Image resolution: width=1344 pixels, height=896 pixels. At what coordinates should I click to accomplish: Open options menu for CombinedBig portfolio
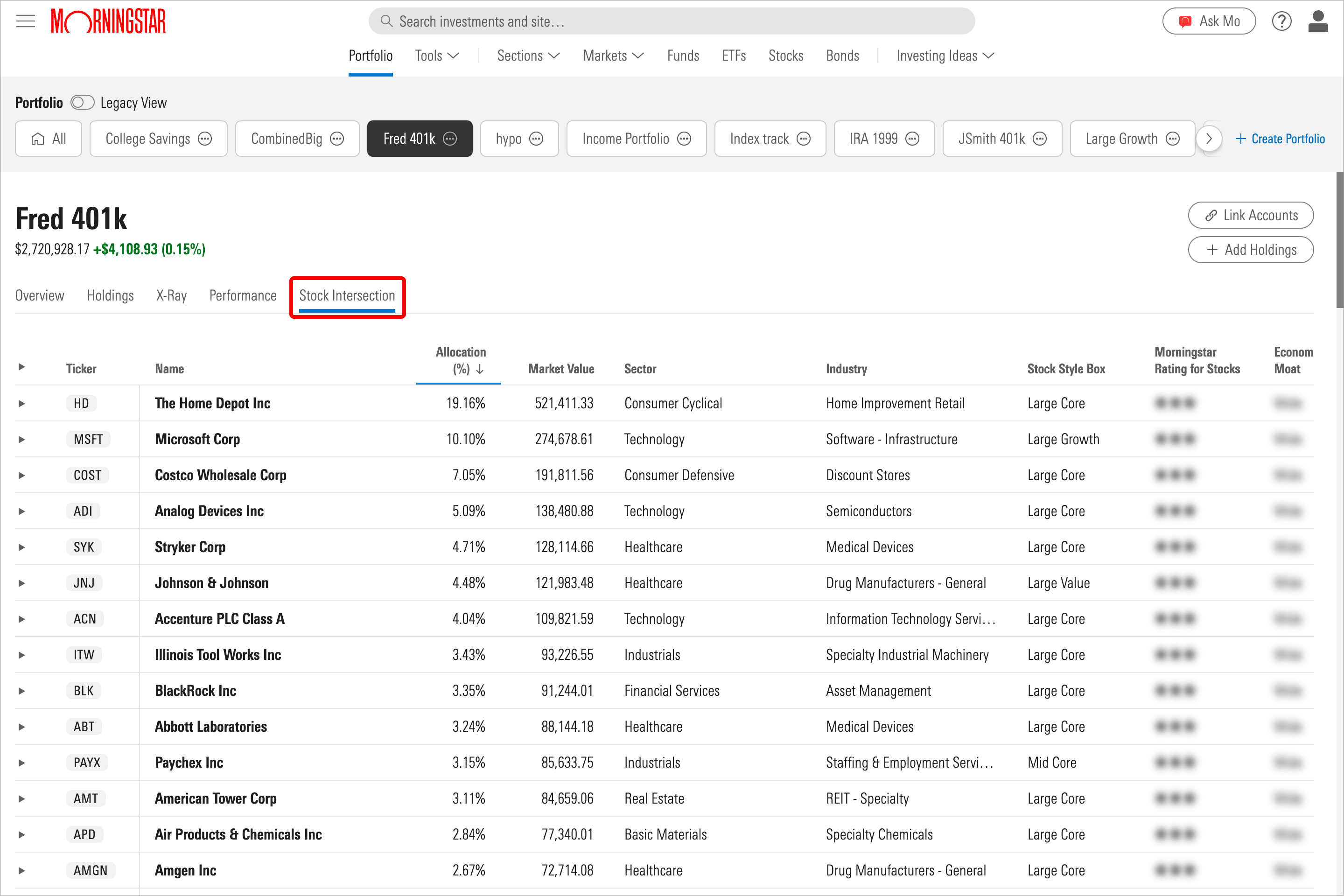pyautogui.click(x=337, y=139)
